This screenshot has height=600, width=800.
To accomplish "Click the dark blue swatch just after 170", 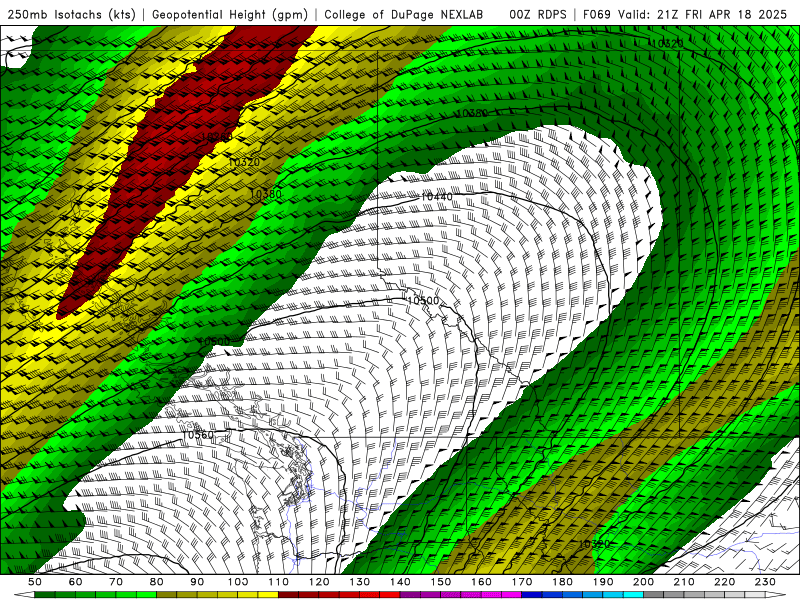I will 532,595.
